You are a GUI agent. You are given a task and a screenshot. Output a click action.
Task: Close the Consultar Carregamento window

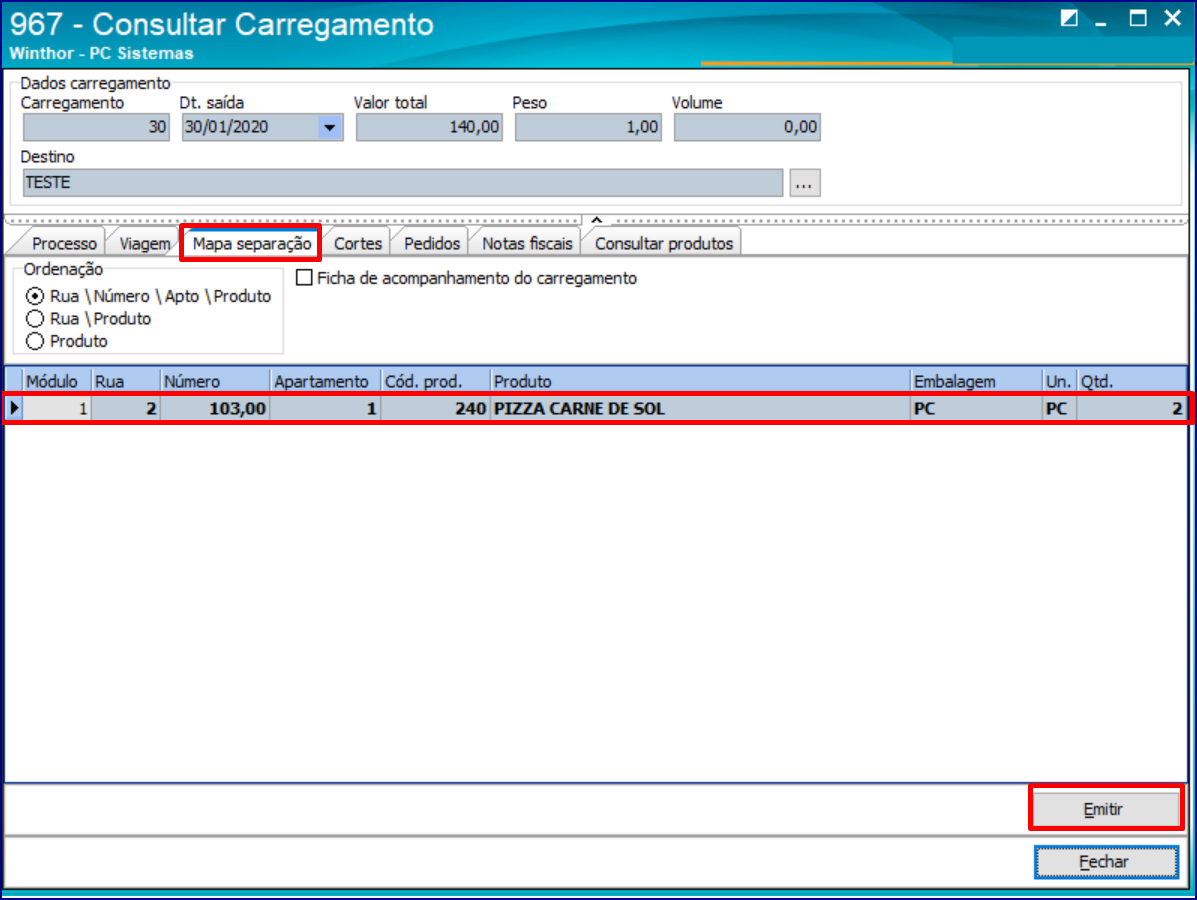click(x=1173, y=18)
